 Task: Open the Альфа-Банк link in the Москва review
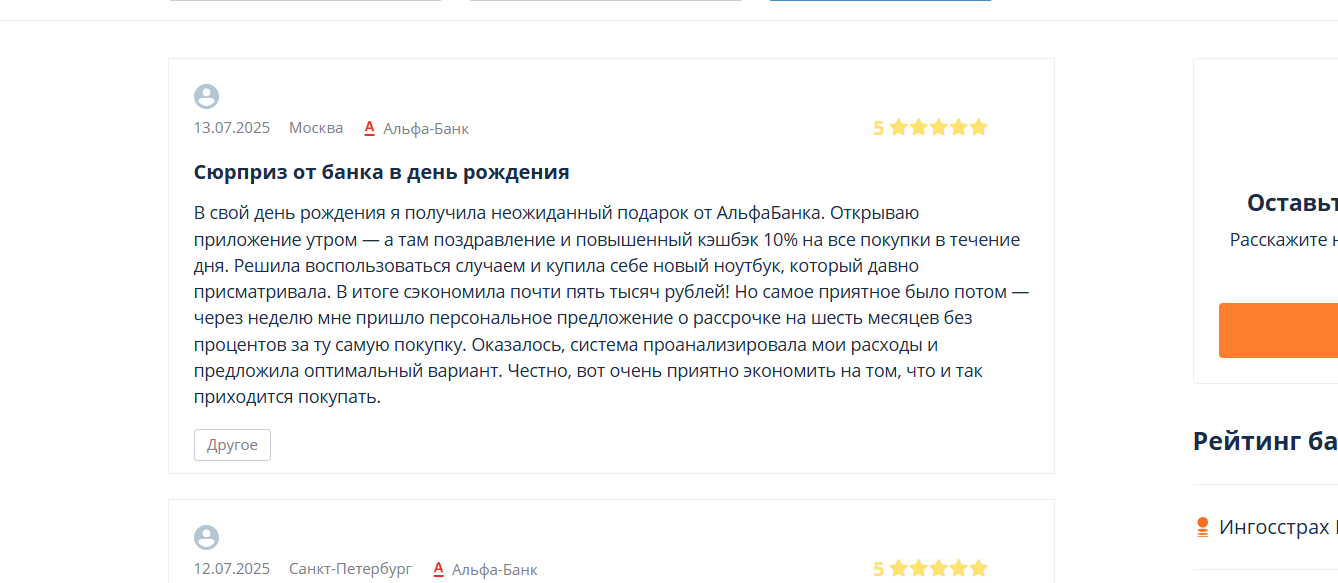[426, 128]
